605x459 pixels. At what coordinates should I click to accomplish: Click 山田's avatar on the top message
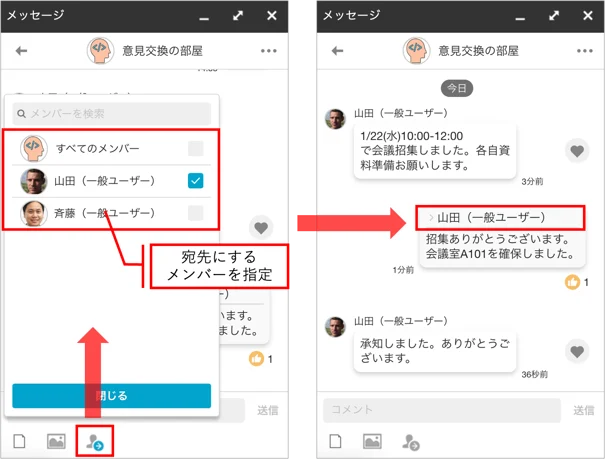[335, 119]
